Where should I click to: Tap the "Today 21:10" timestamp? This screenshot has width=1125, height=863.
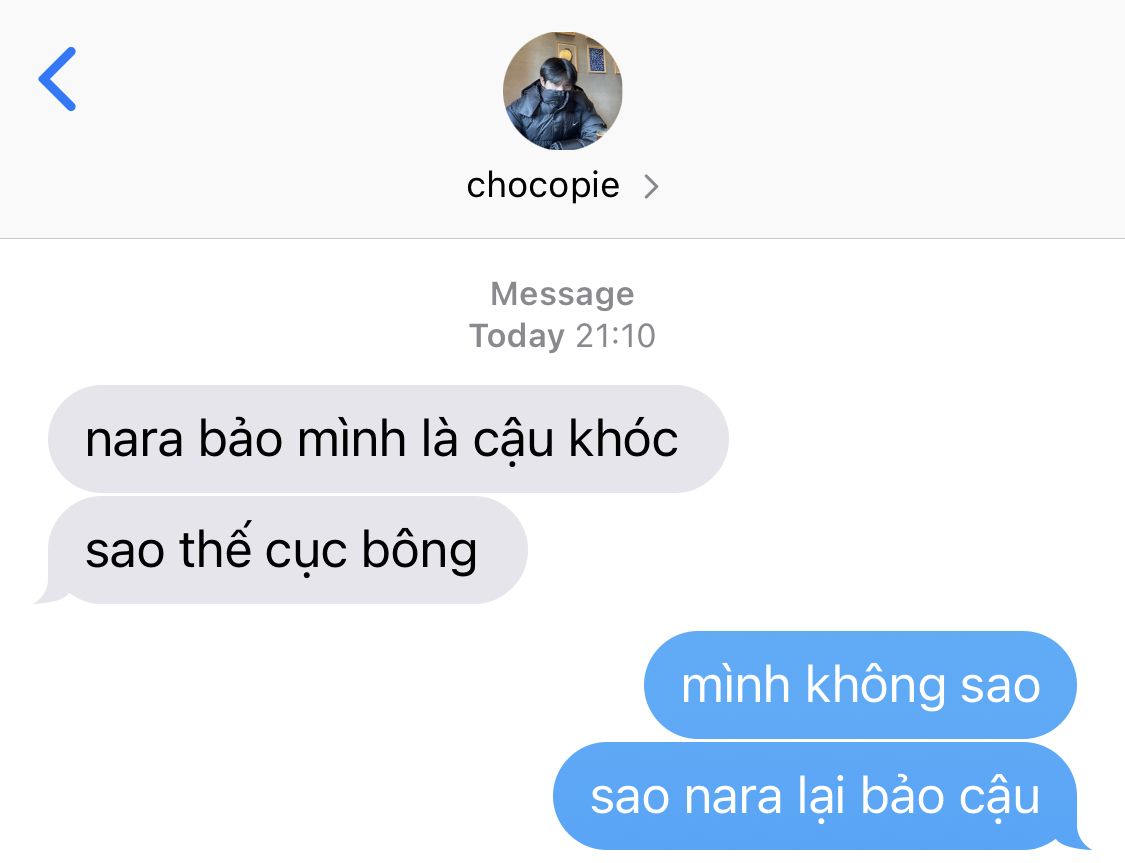tap(562, 336)
